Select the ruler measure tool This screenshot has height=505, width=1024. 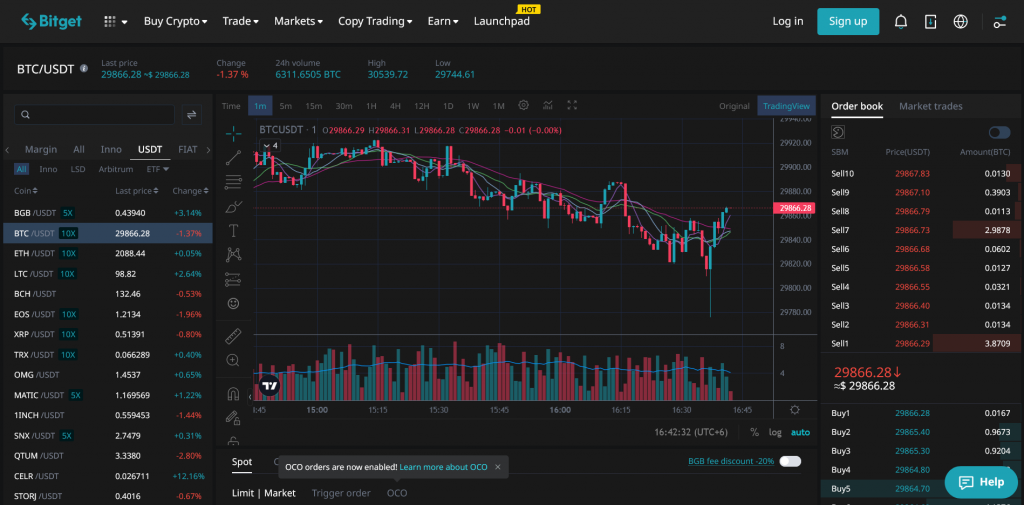pyautogui.click(x=233, y=335)
